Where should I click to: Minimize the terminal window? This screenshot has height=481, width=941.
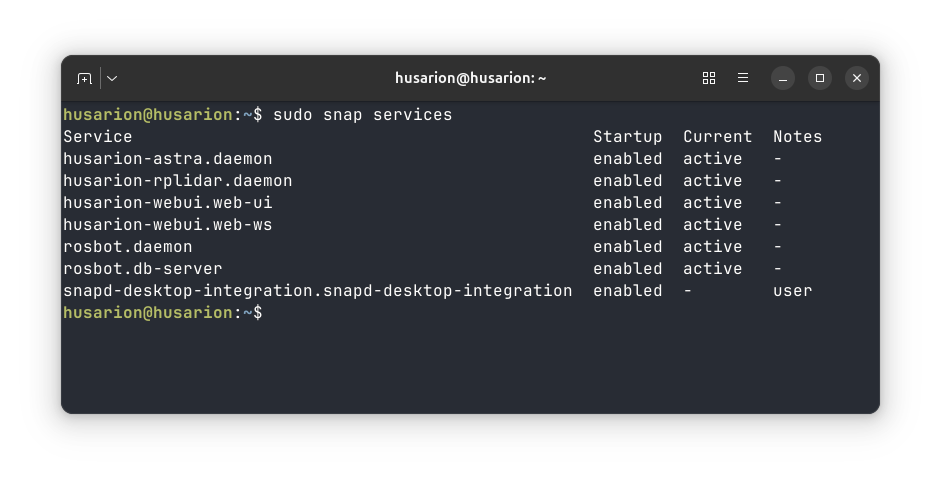784,78
